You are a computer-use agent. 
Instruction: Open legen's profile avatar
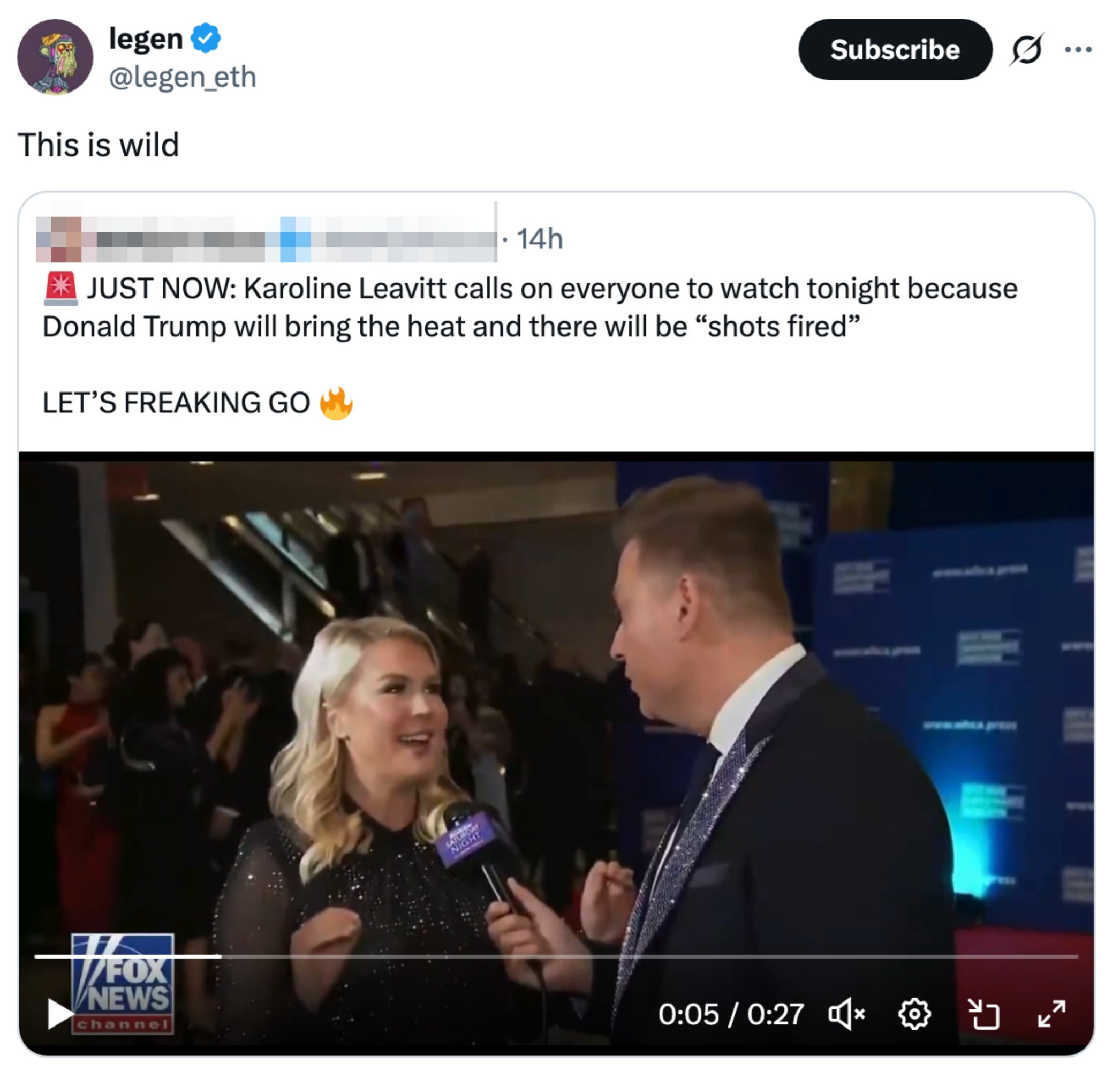55,57
